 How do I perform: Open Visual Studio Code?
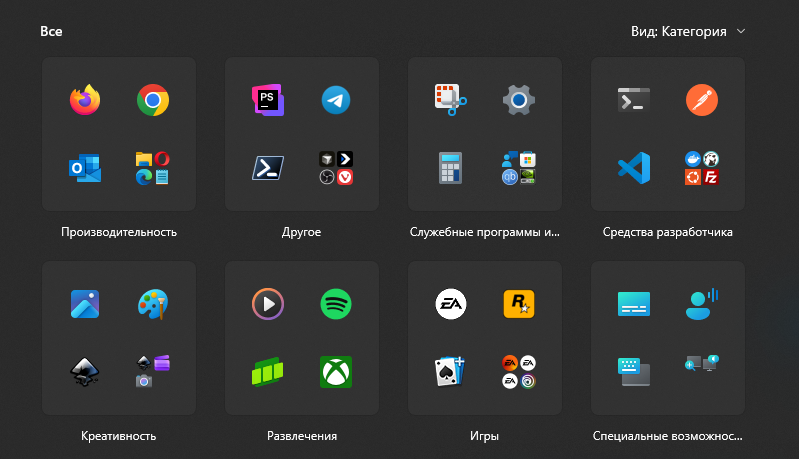pos(634,168)
